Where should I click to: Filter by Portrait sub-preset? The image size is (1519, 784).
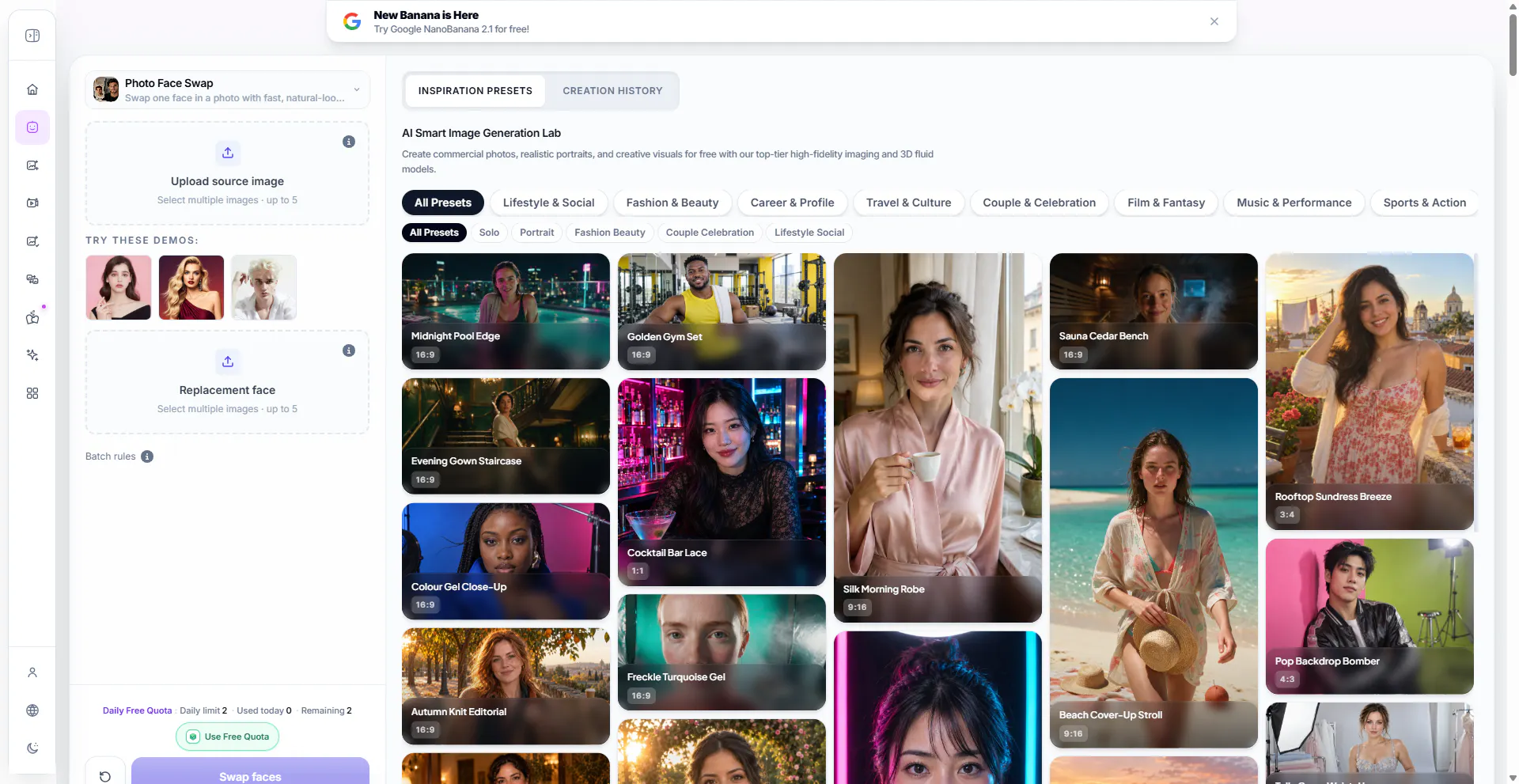[x=537, y=233]
